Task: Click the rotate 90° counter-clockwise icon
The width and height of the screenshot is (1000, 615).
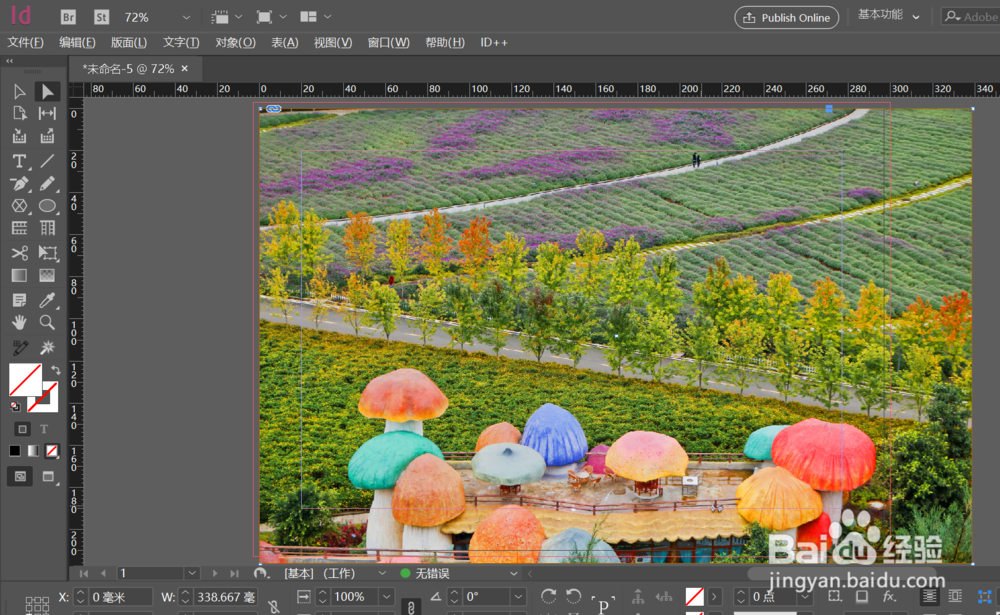Action: (x=574, y=596)
